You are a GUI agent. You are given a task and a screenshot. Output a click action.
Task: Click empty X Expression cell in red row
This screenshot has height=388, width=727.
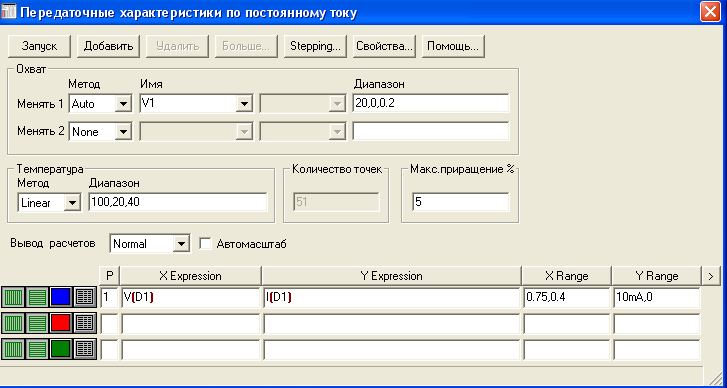191,324
